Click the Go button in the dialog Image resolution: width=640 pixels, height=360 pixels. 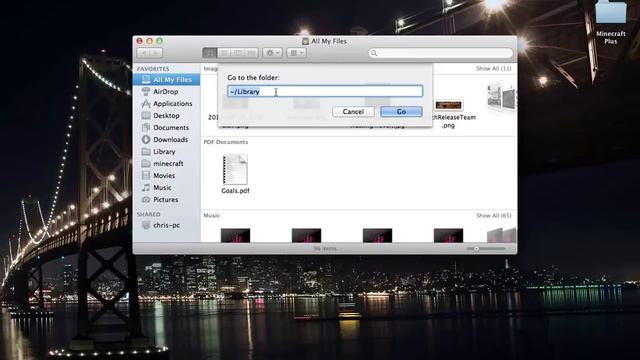401,111
